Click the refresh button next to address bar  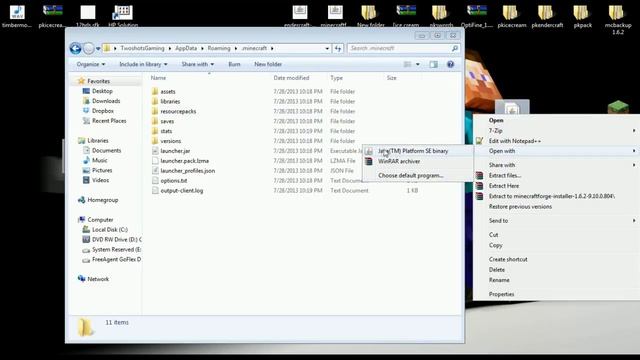(x=338, y=49)
